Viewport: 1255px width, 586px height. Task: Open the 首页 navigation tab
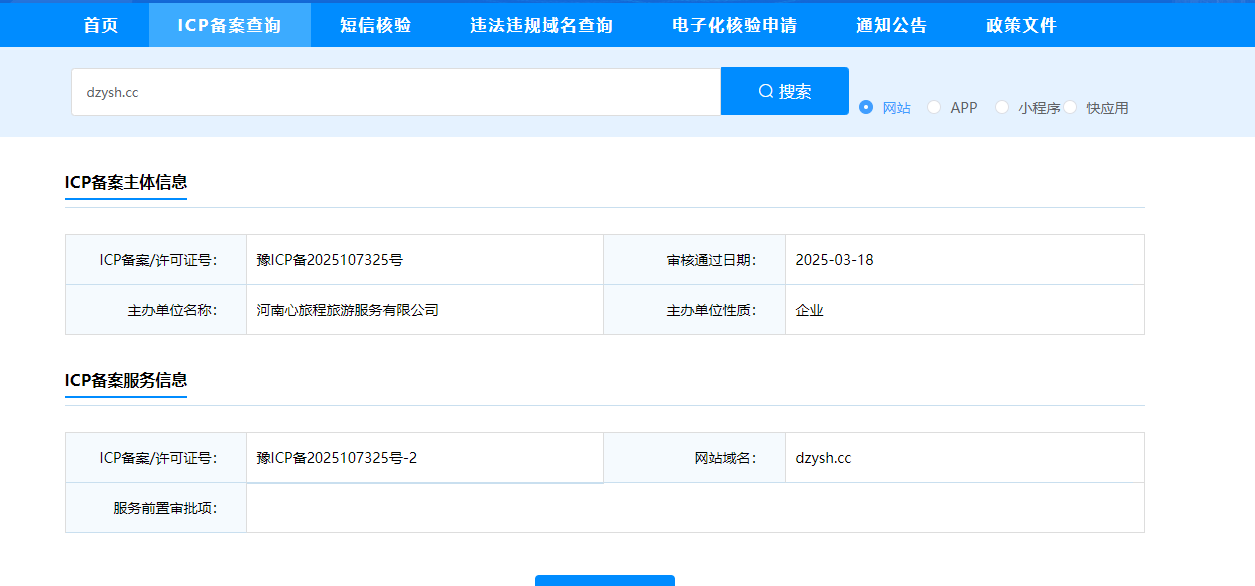click(x=101, y=25)
